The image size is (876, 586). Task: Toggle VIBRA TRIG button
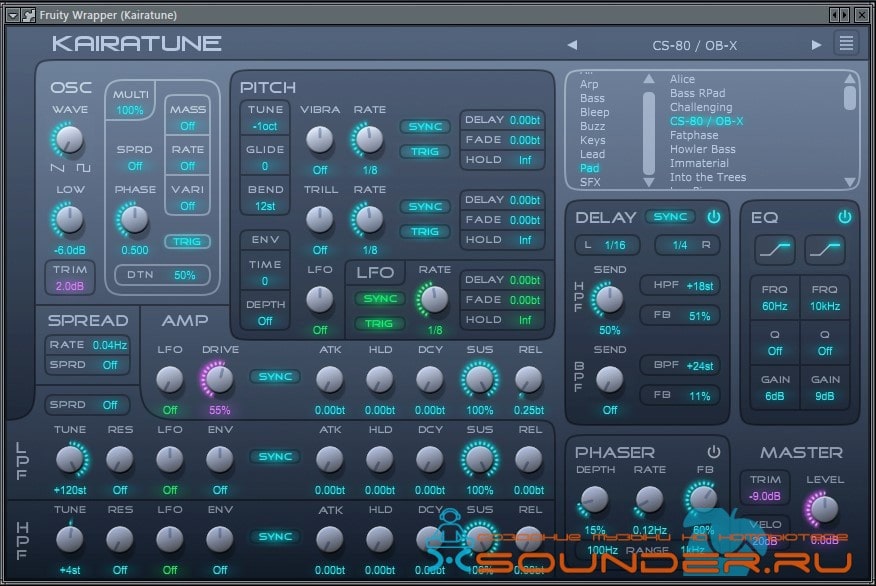pos(425,151)
